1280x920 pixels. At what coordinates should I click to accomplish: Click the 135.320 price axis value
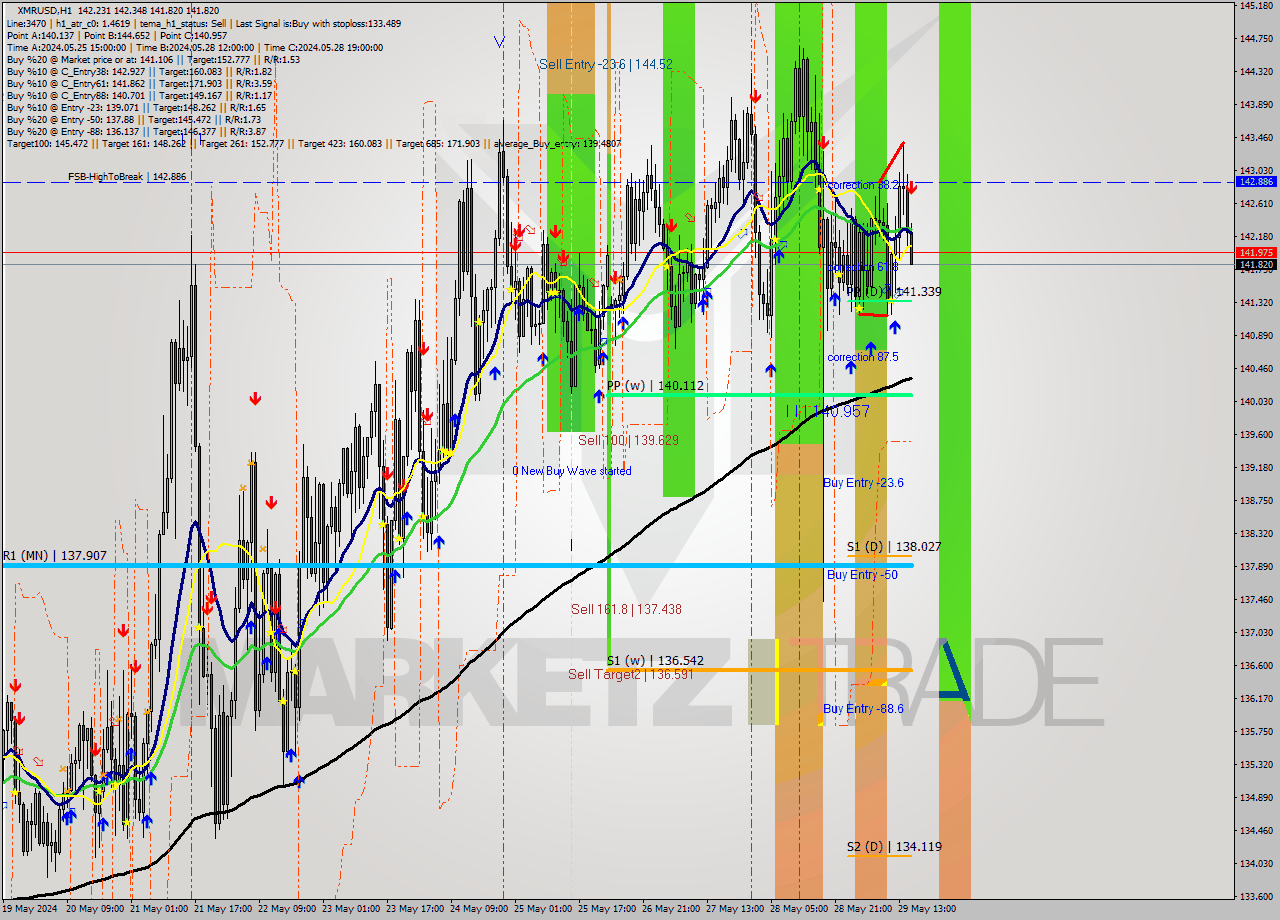[1256, 765]
